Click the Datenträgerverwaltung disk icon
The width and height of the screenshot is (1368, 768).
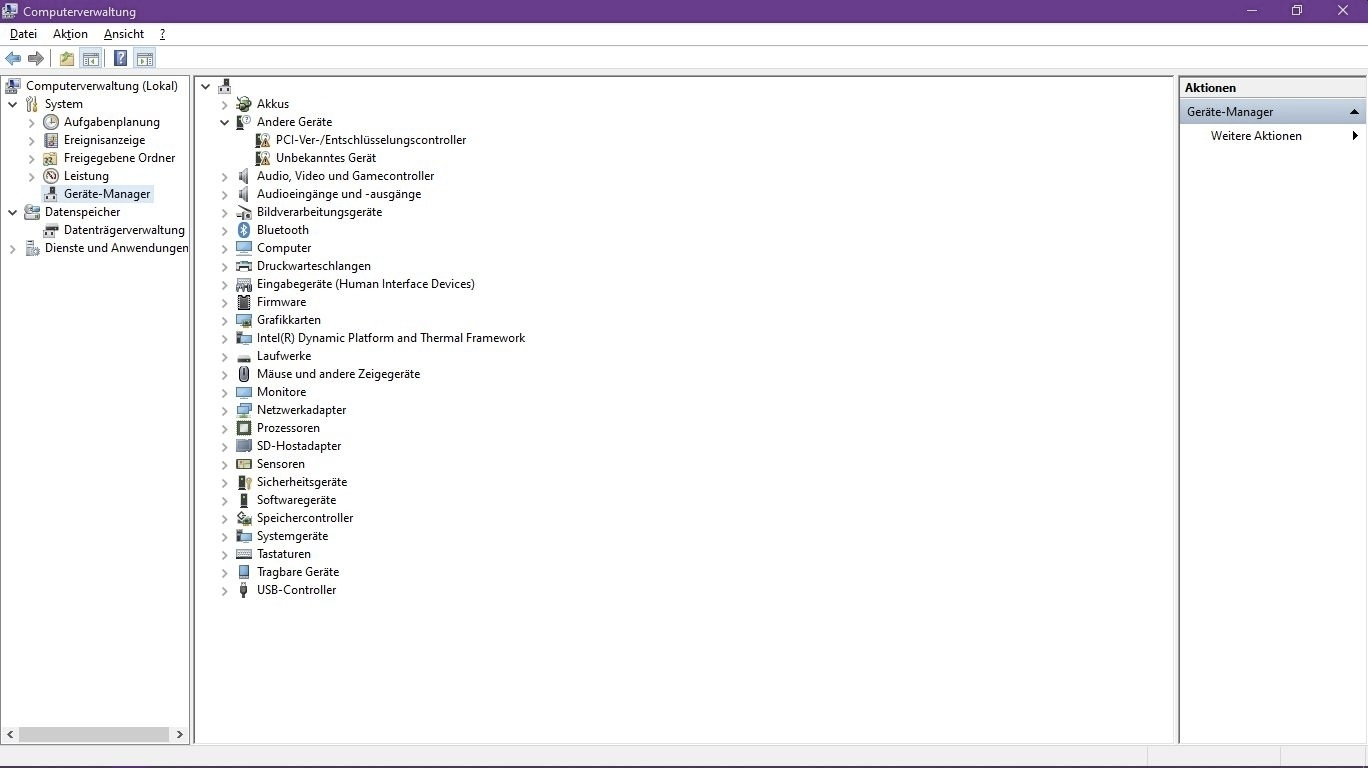[51, 230]
